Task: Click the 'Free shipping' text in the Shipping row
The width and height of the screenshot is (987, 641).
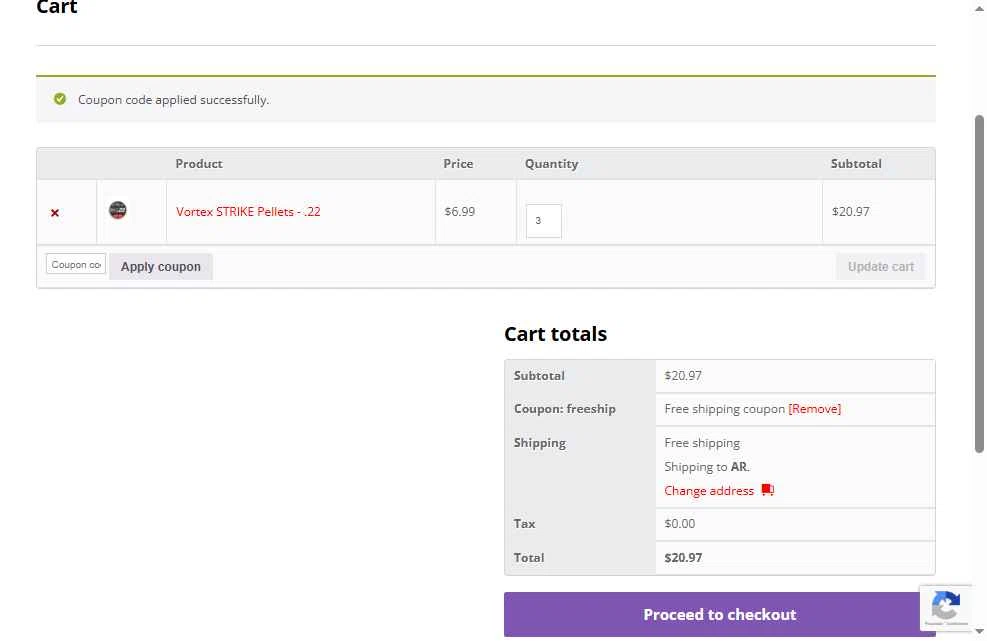Action: [x=702, y=443]
